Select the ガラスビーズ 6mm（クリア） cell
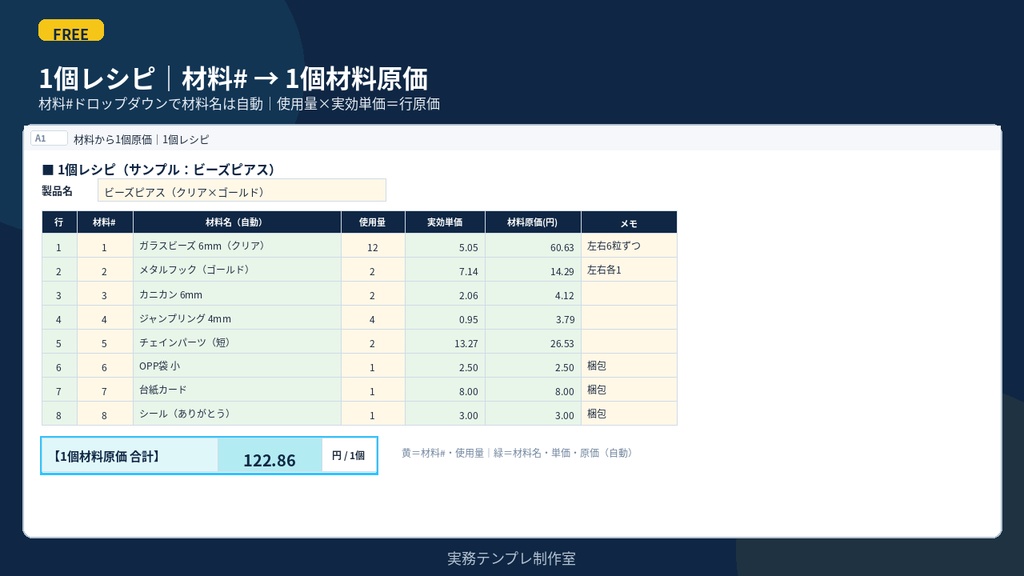Image resolution: width=1024 pixels, height=576 pixels. (x=236, y=246)
